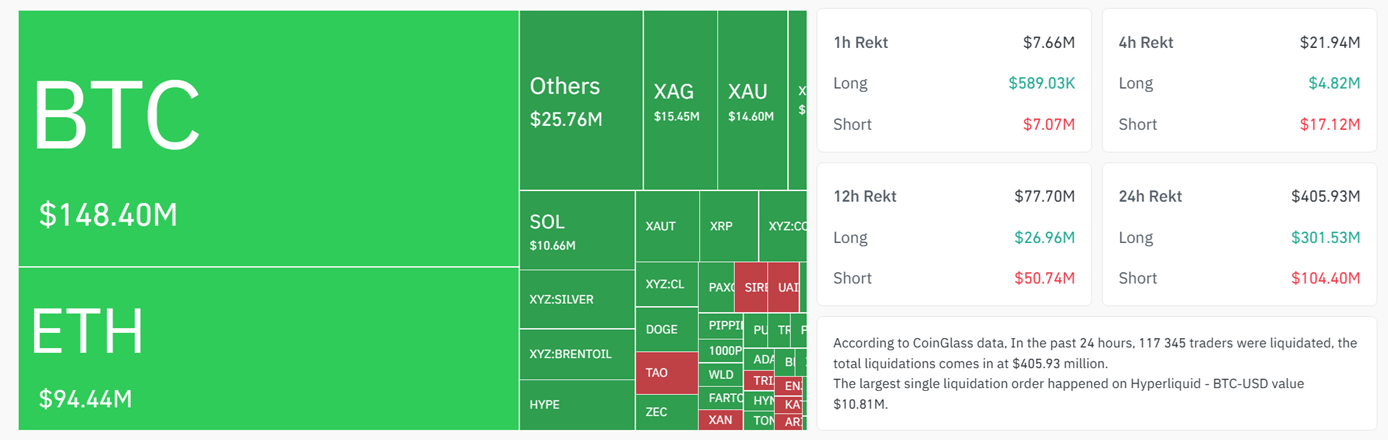Click the 12h Rekt card heading

(x=864, y=197)
